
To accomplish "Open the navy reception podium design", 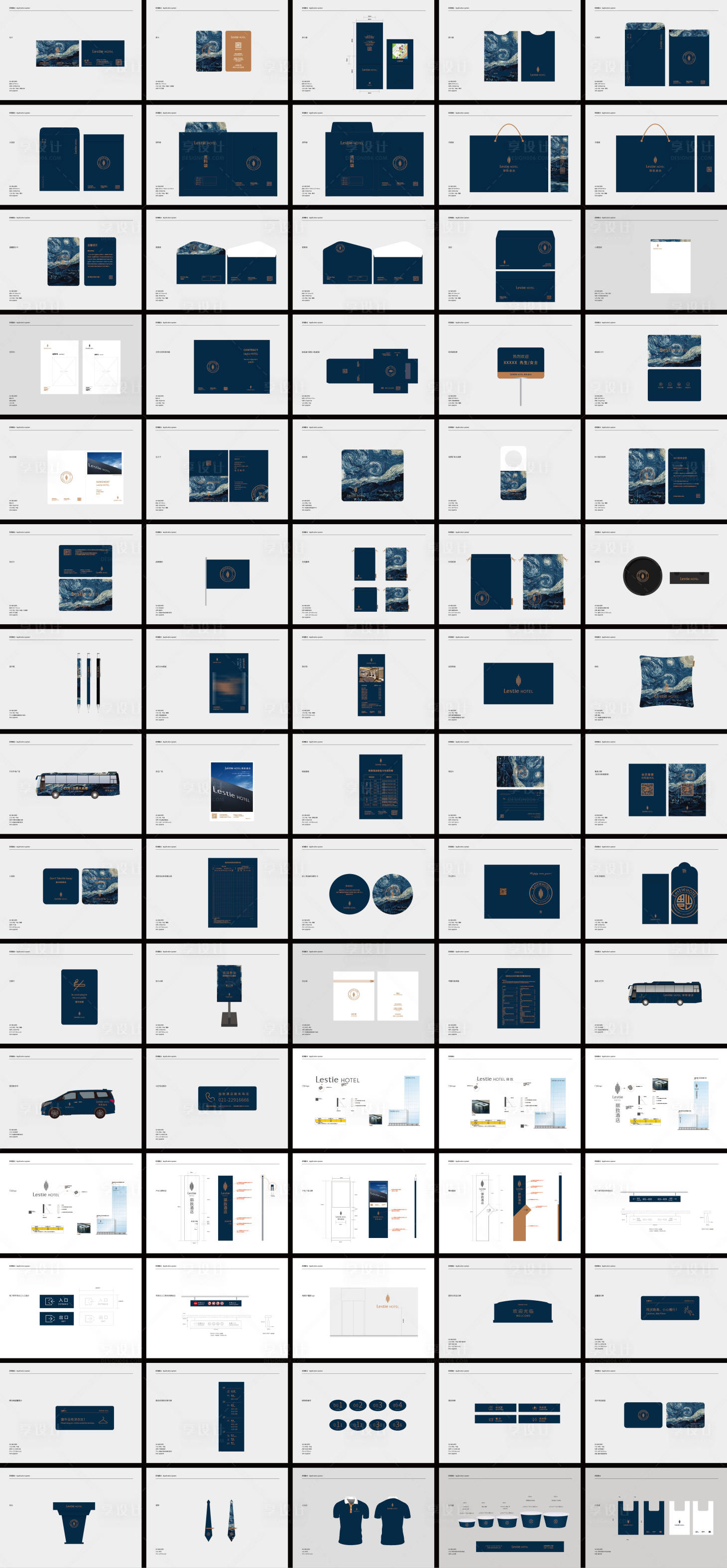I will pyautogui.click(x=74, y=1521).
